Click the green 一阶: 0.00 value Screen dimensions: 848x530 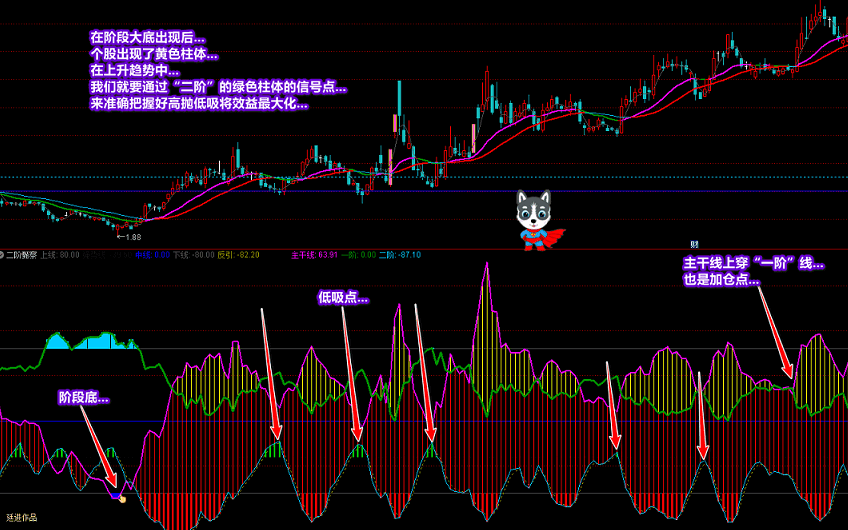pyautogui.click(x=359, y=255)
